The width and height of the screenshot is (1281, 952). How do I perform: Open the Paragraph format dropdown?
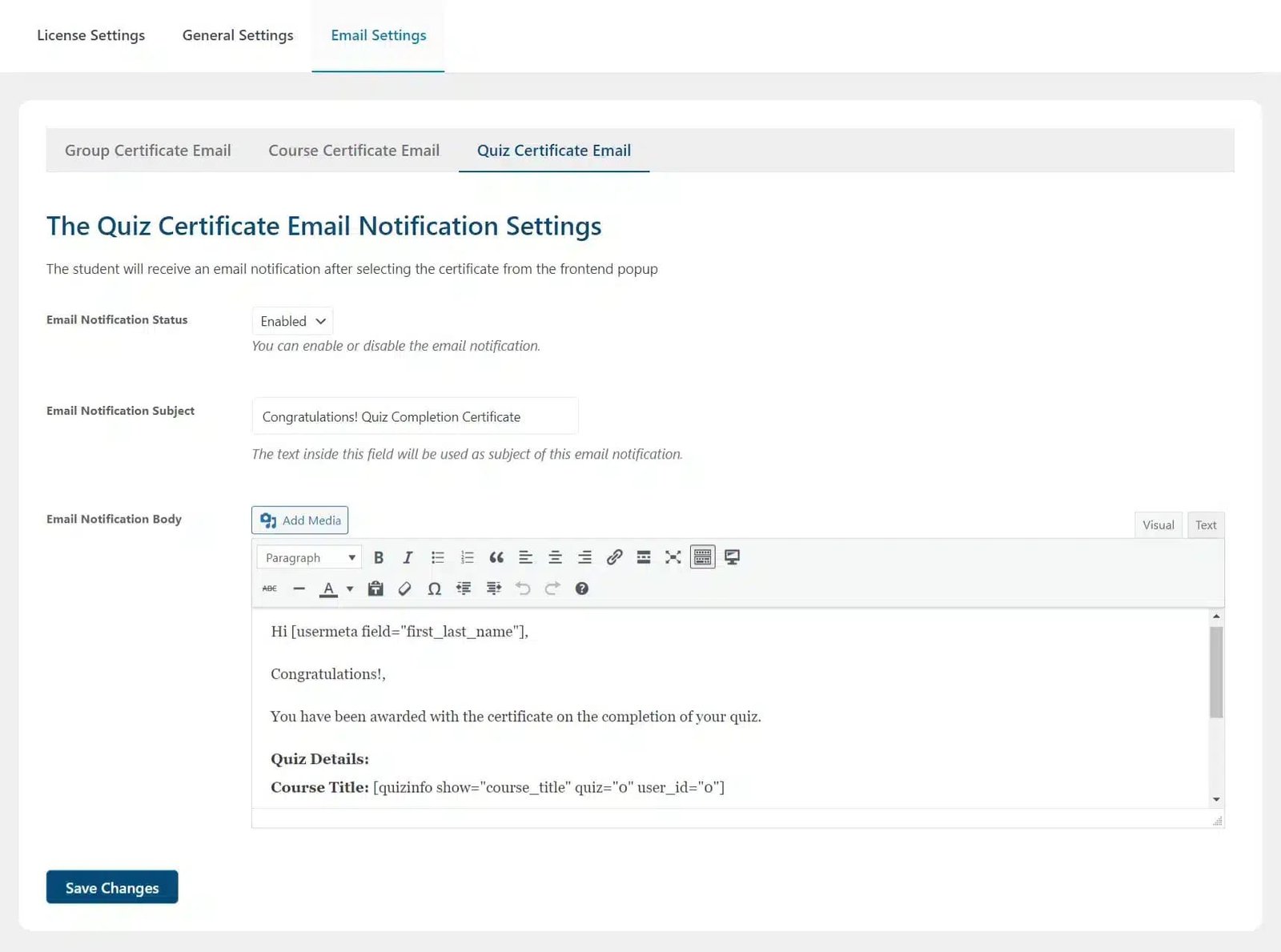pyautogui.click(x=309, y=557)
